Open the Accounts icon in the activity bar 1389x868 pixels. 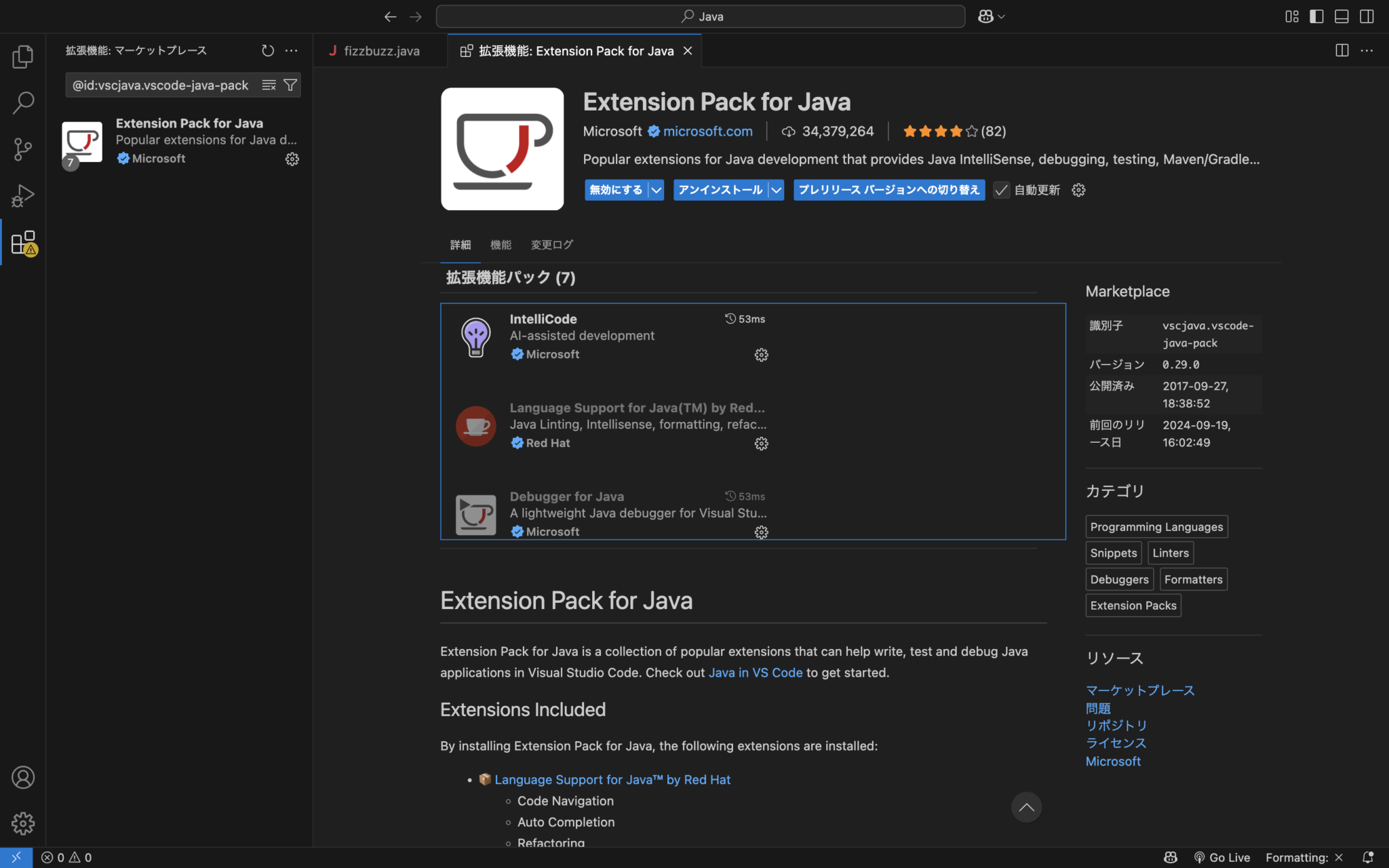coord(22,777)
